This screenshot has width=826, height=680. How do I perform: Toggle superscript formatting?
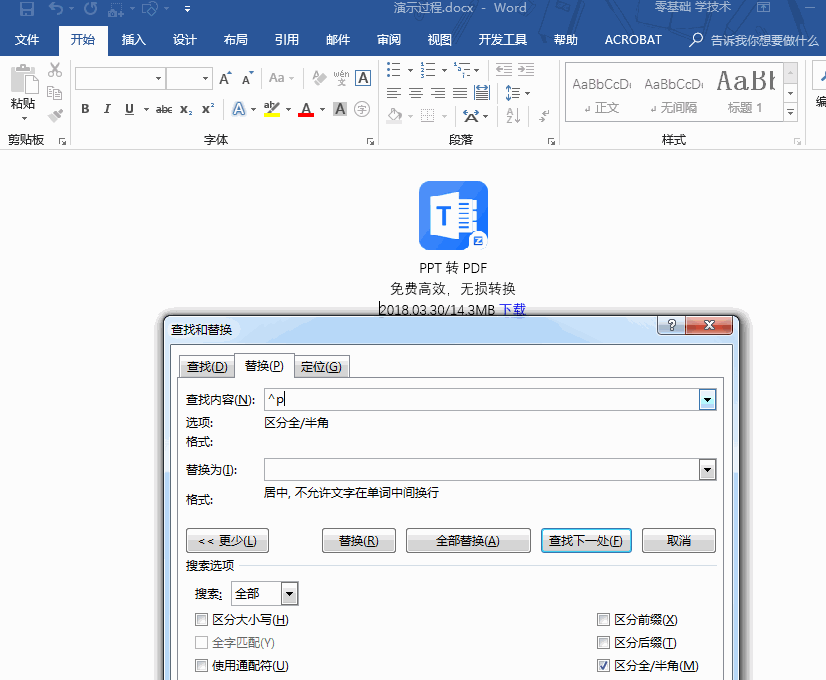pos(208,109)
